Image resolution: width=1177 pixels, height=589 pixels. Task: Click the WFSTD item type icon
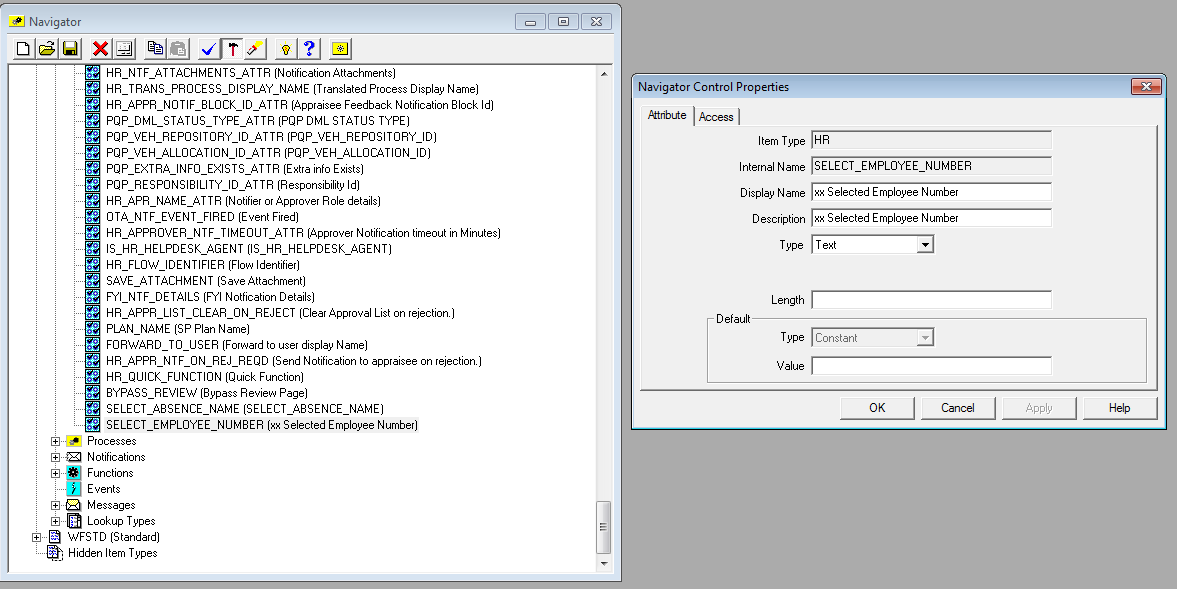click(x=55, y=536)
